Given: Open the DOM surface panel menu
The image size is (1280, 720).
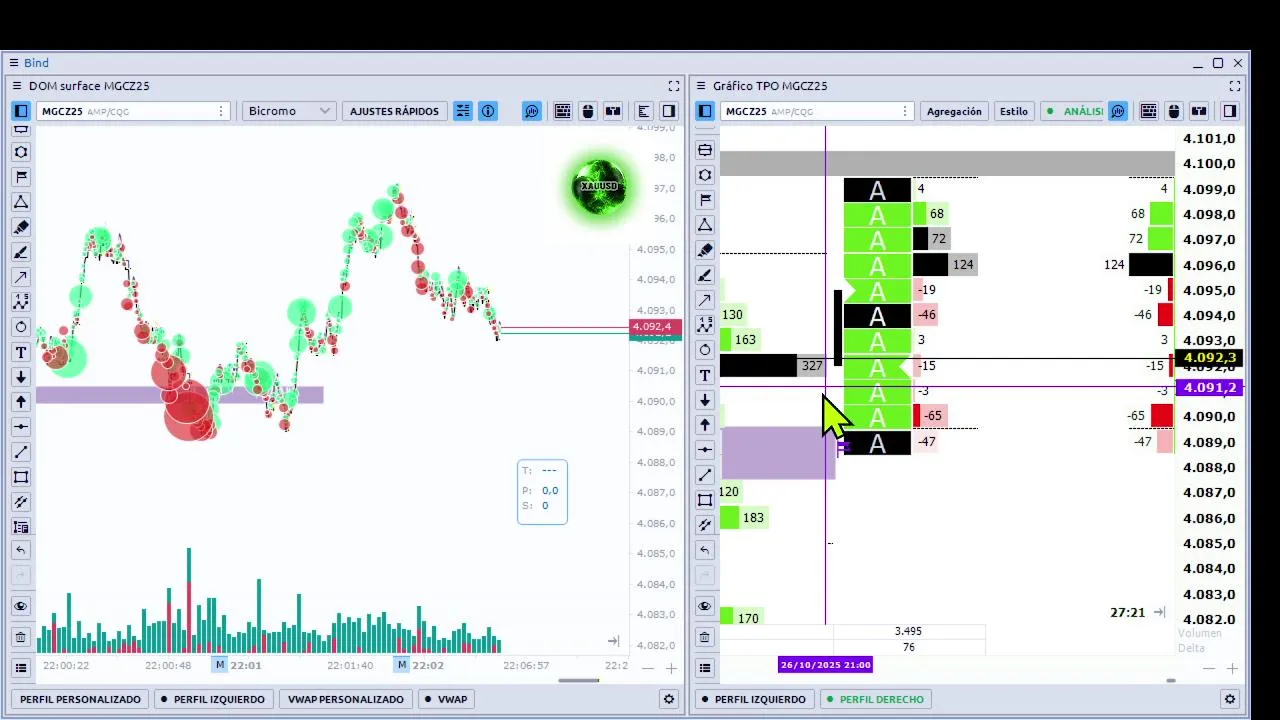Looking at the screenshot, I should 16,86.
